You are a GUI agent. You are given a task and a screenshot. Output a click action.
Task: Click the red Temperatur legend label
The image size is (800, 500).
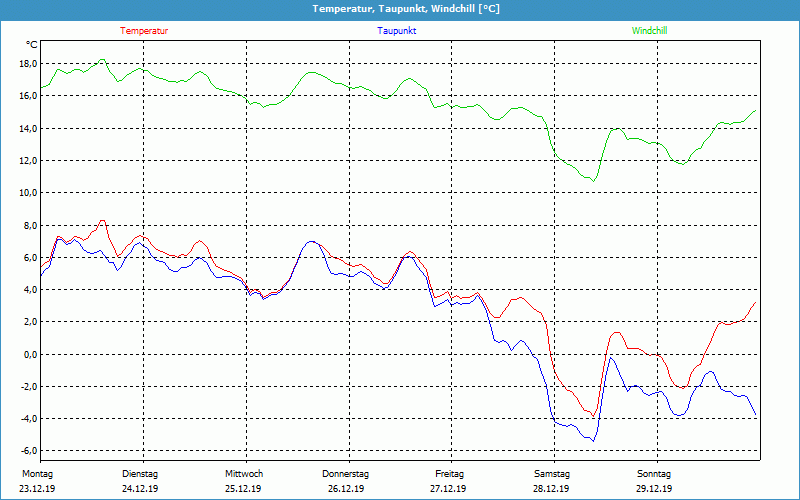point(144,31)
